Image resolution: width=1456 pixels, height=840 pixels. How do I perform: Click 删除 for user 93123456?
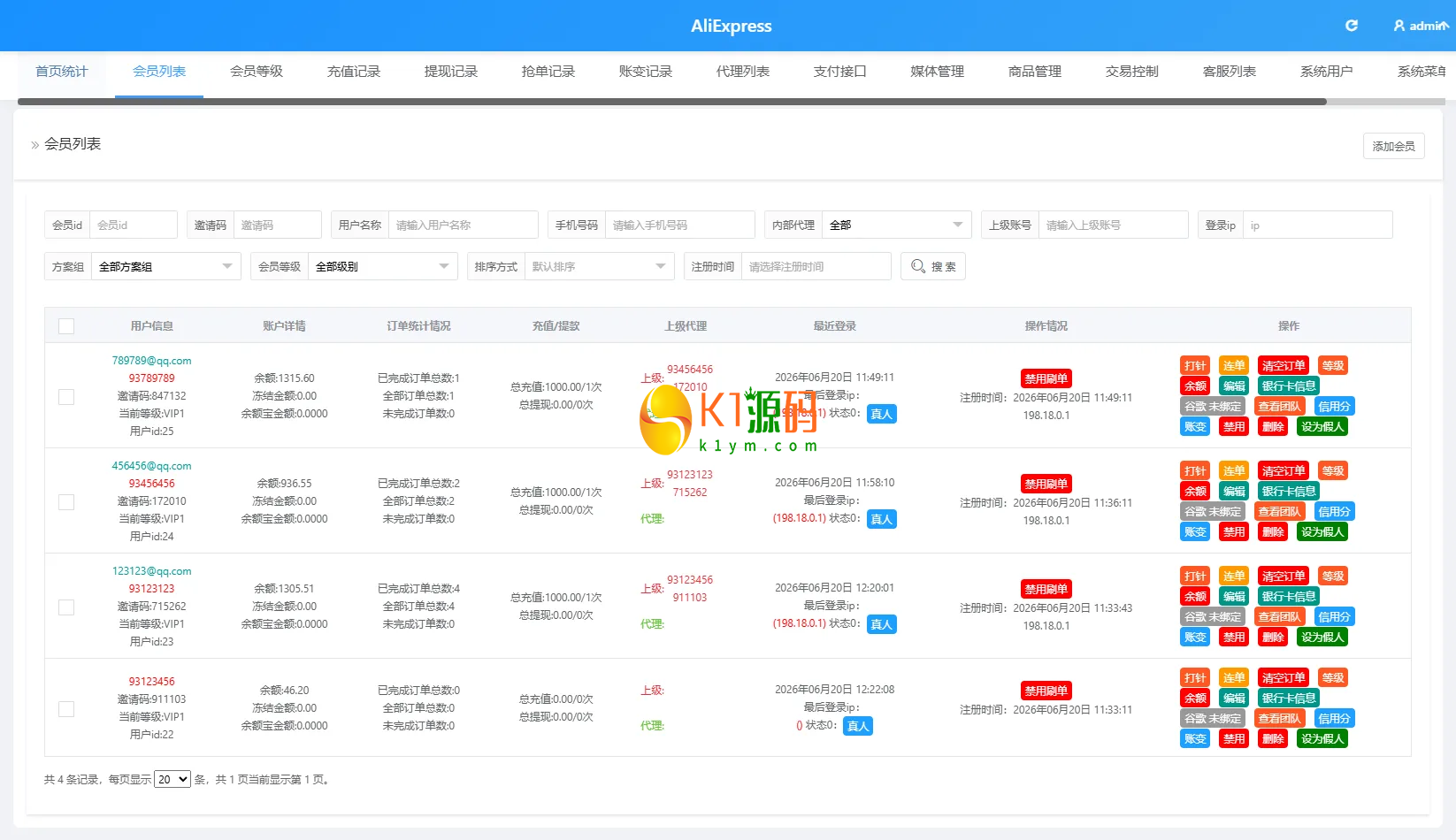pyautogui.click(x=1273, y=739)
